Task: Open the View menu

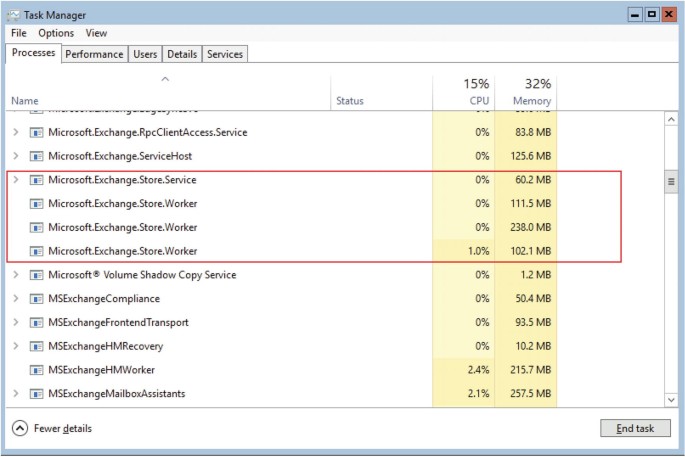Action: [96, 33]
